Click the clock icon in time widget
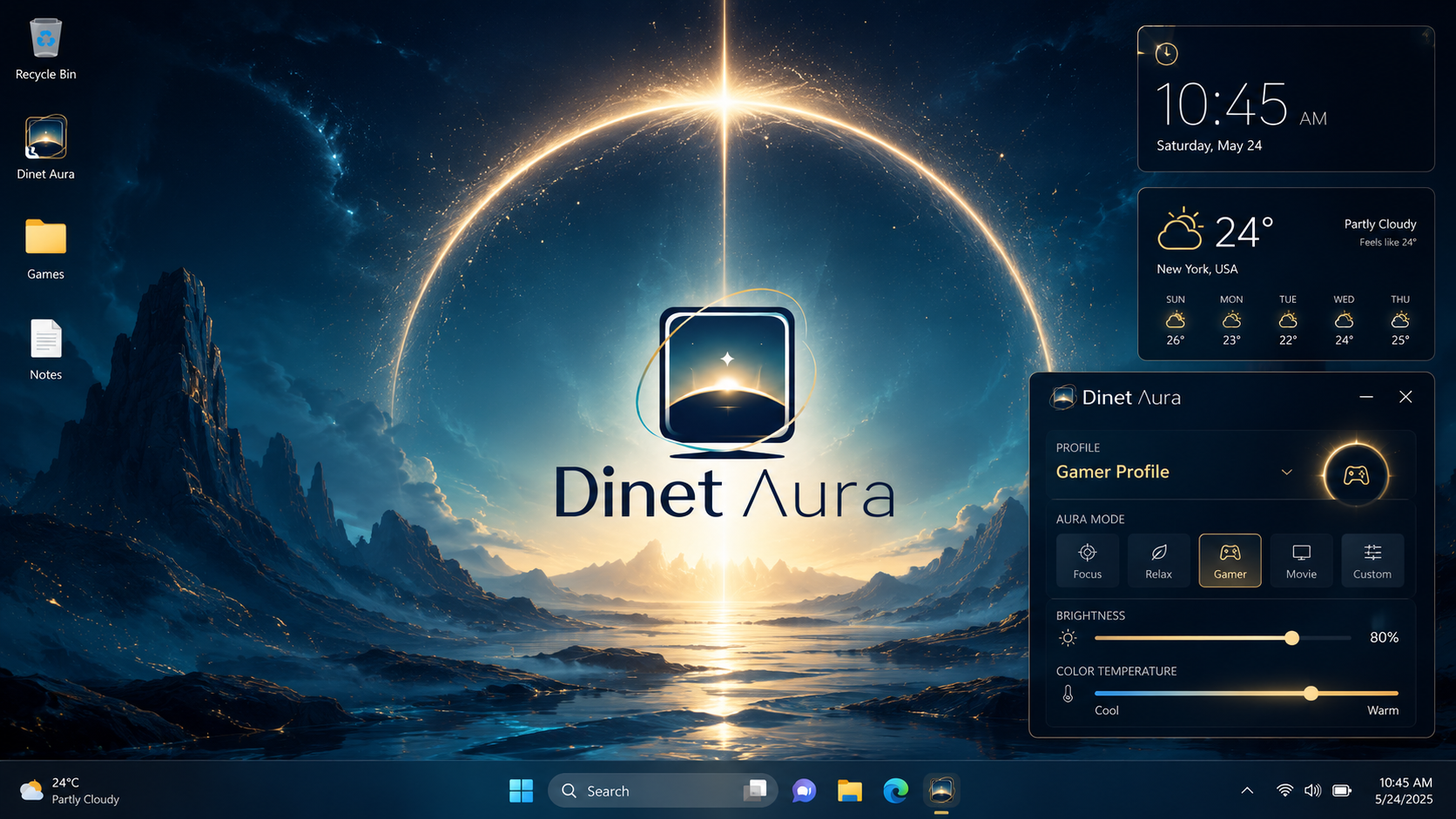 point(1166,54)
